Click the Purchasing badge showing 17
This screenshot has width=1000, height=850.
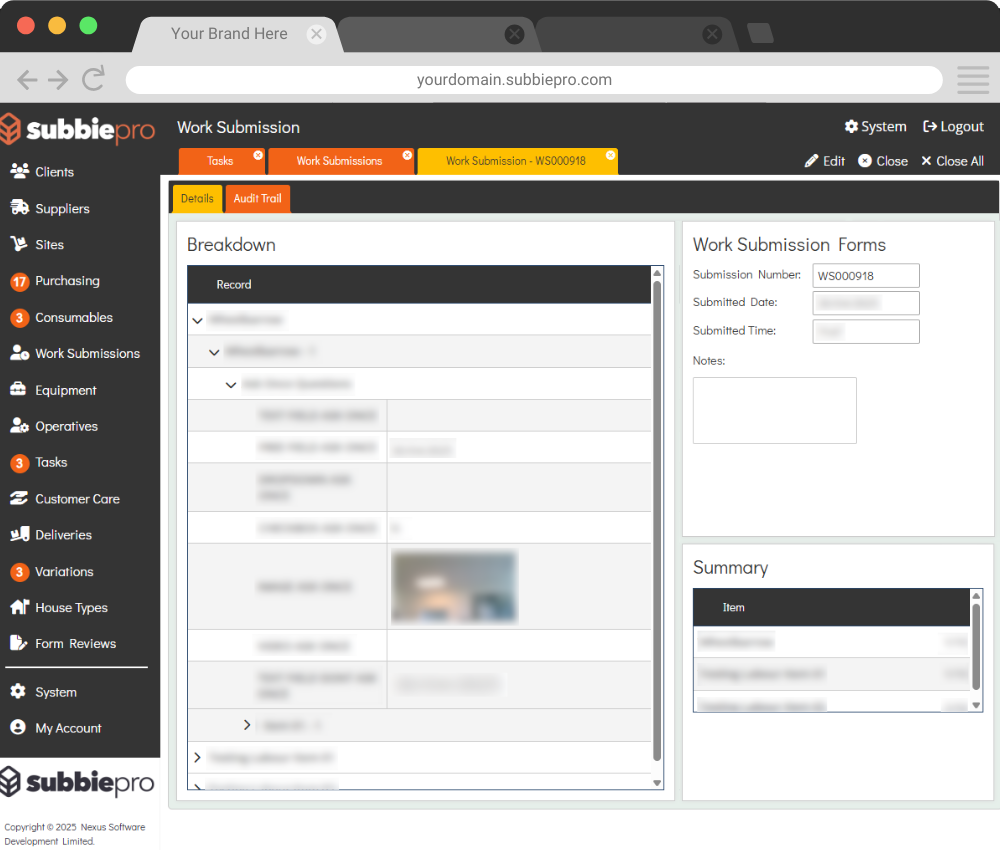19,282
